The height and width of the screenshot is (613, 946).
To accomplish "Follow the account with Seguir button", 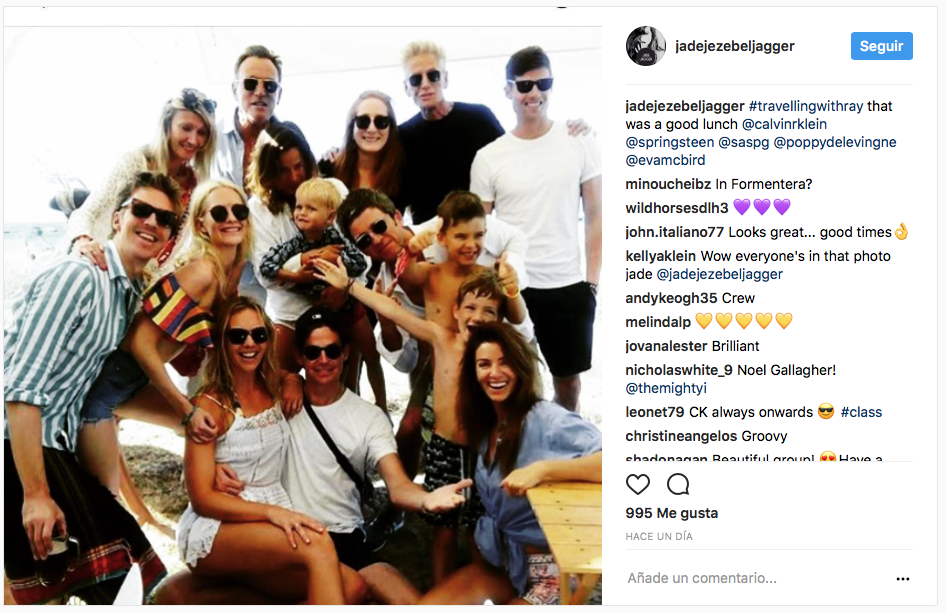I will point(881,46).
